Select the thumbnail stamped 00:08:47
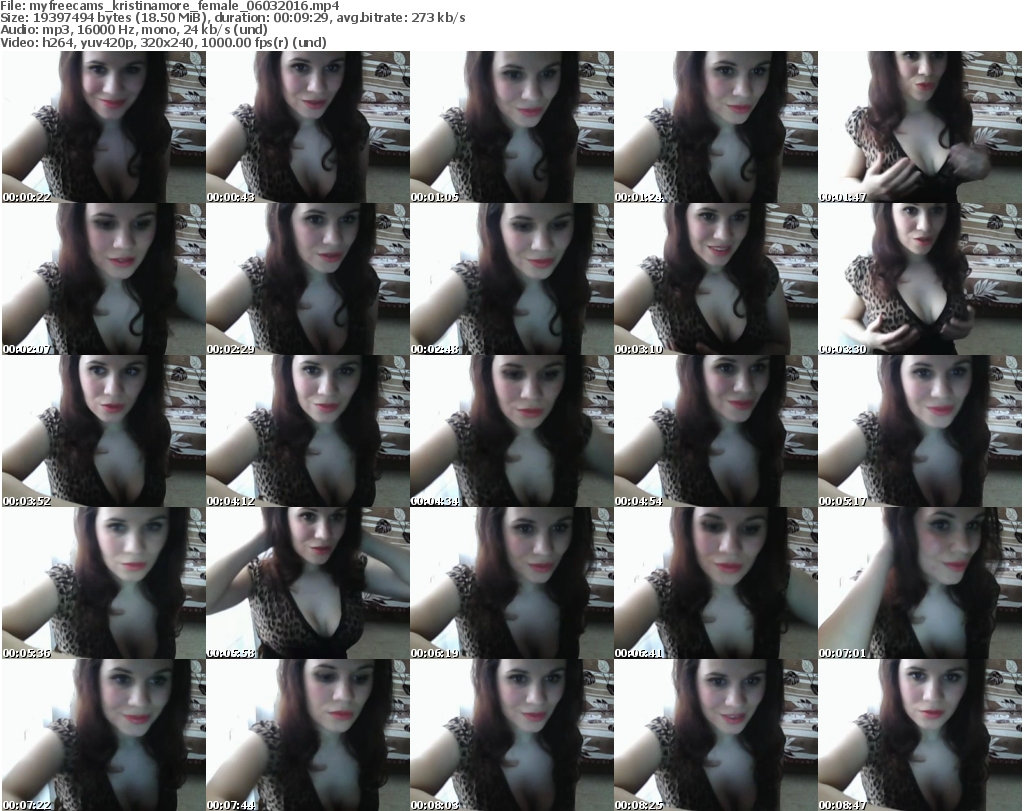Viewport: 1024px width, 811px height. point(920,735)
